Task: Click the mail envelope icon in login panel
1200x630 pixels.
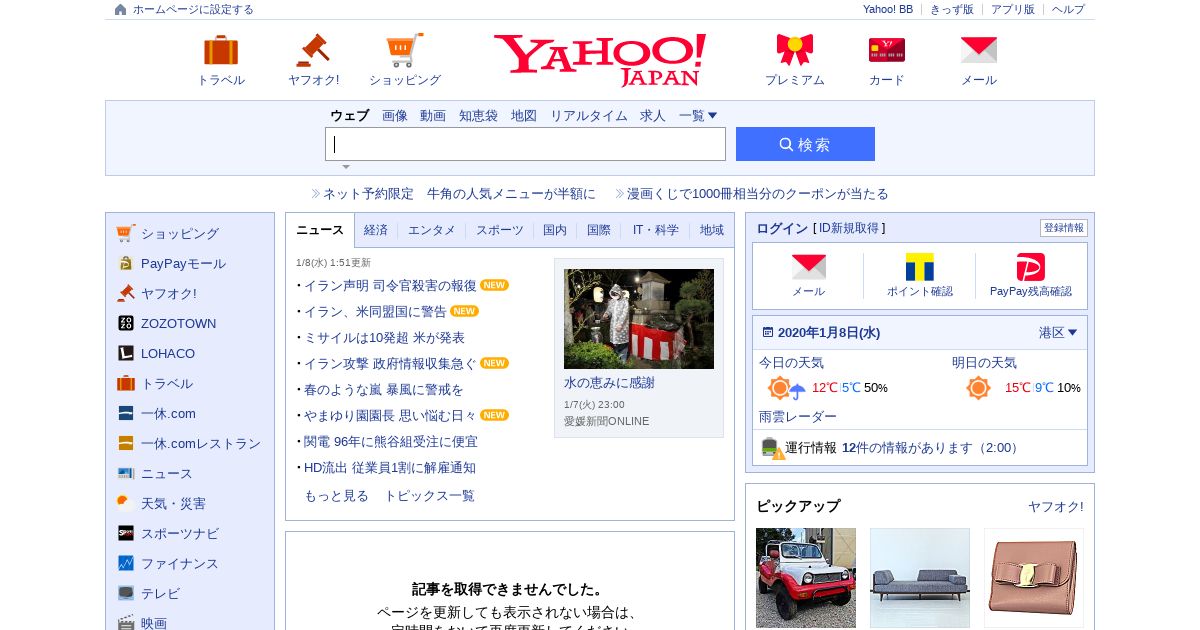Action: click(x=809, y=267)
